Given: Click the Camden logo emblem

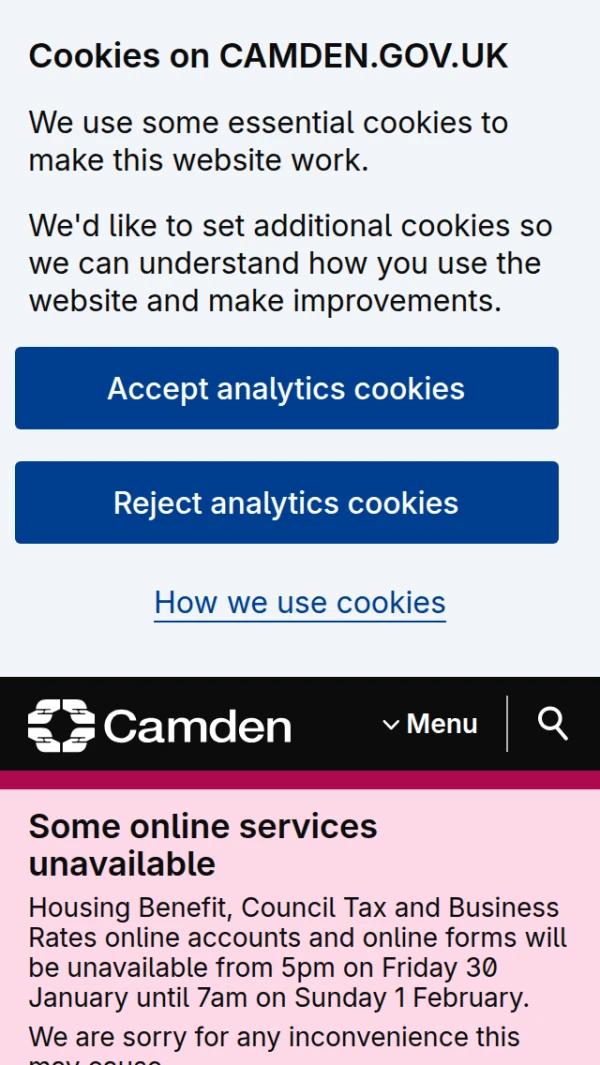Looking at the screenshot, I should point(61,725).
